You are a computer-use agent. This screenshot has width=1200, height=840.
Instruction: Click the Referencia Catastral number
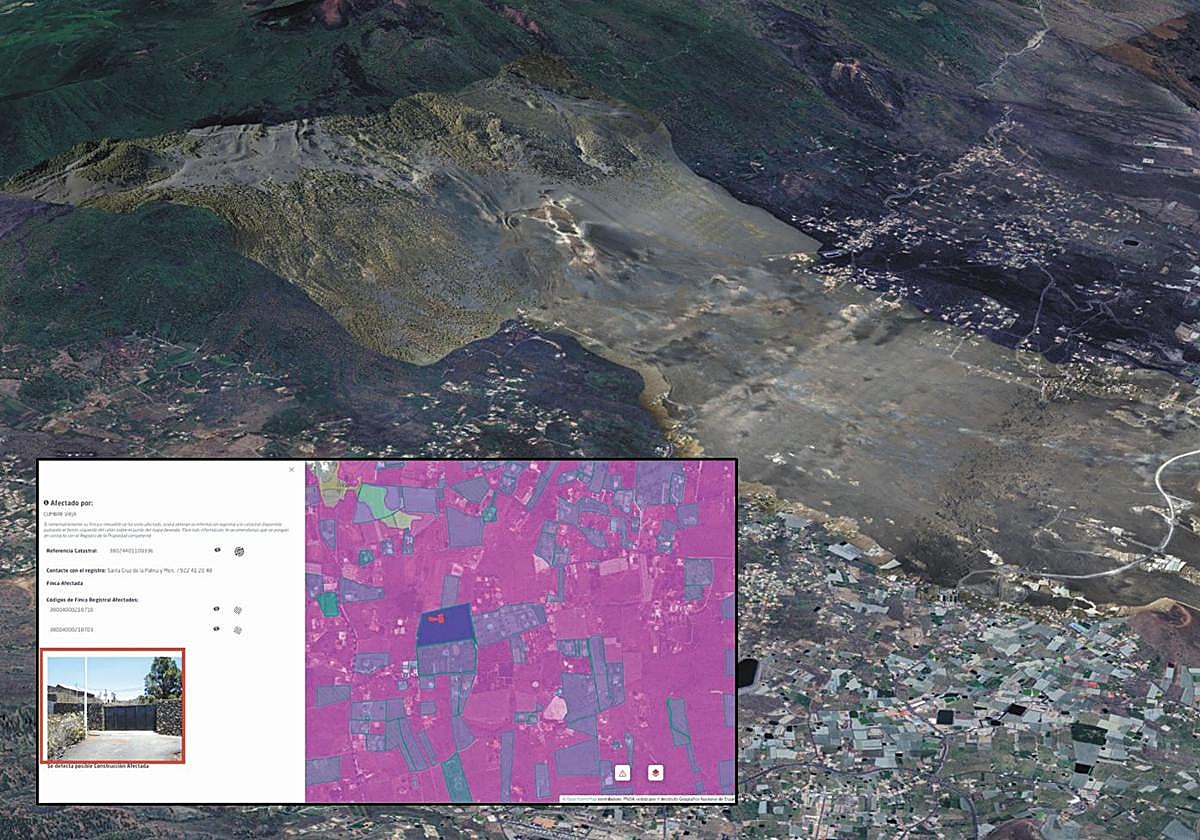[131, 551]
